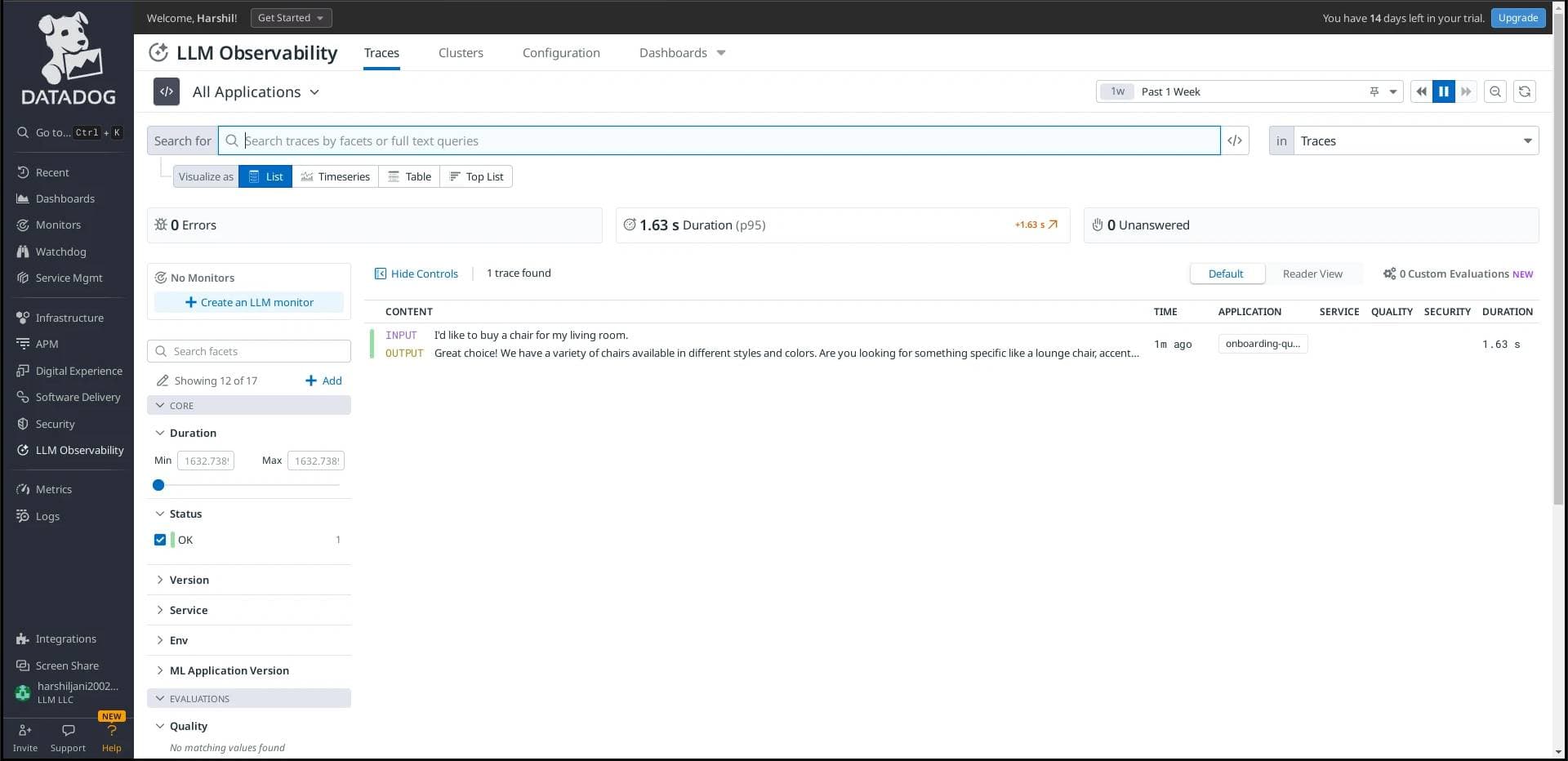
Task: Open the Traces search scope dropdown
Action: click(x=1415, y=140)
